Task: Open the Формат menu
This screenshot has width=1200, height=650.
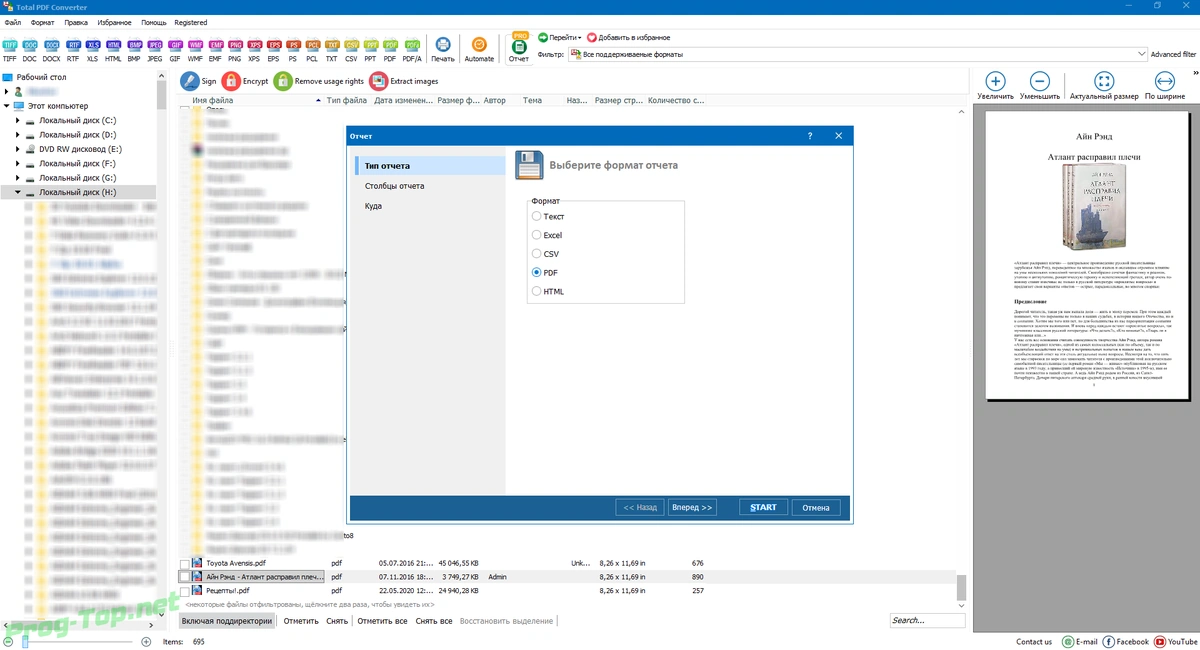Action: point(43,22)
